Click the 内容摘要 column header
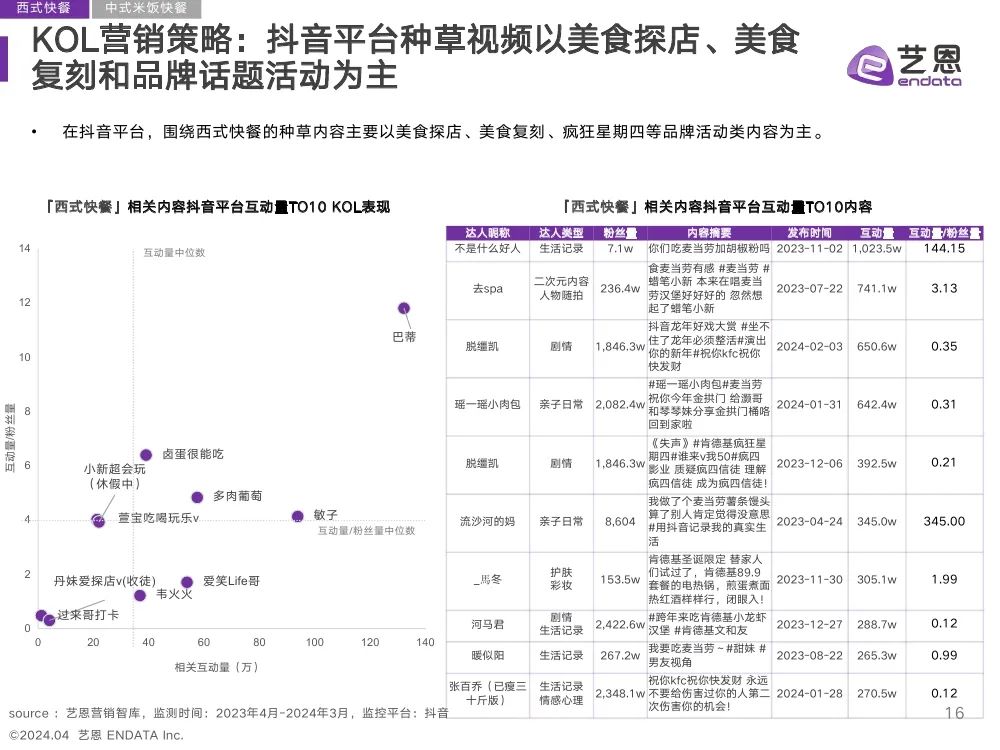Screen dimensions: 1000x750 point(709,233)
